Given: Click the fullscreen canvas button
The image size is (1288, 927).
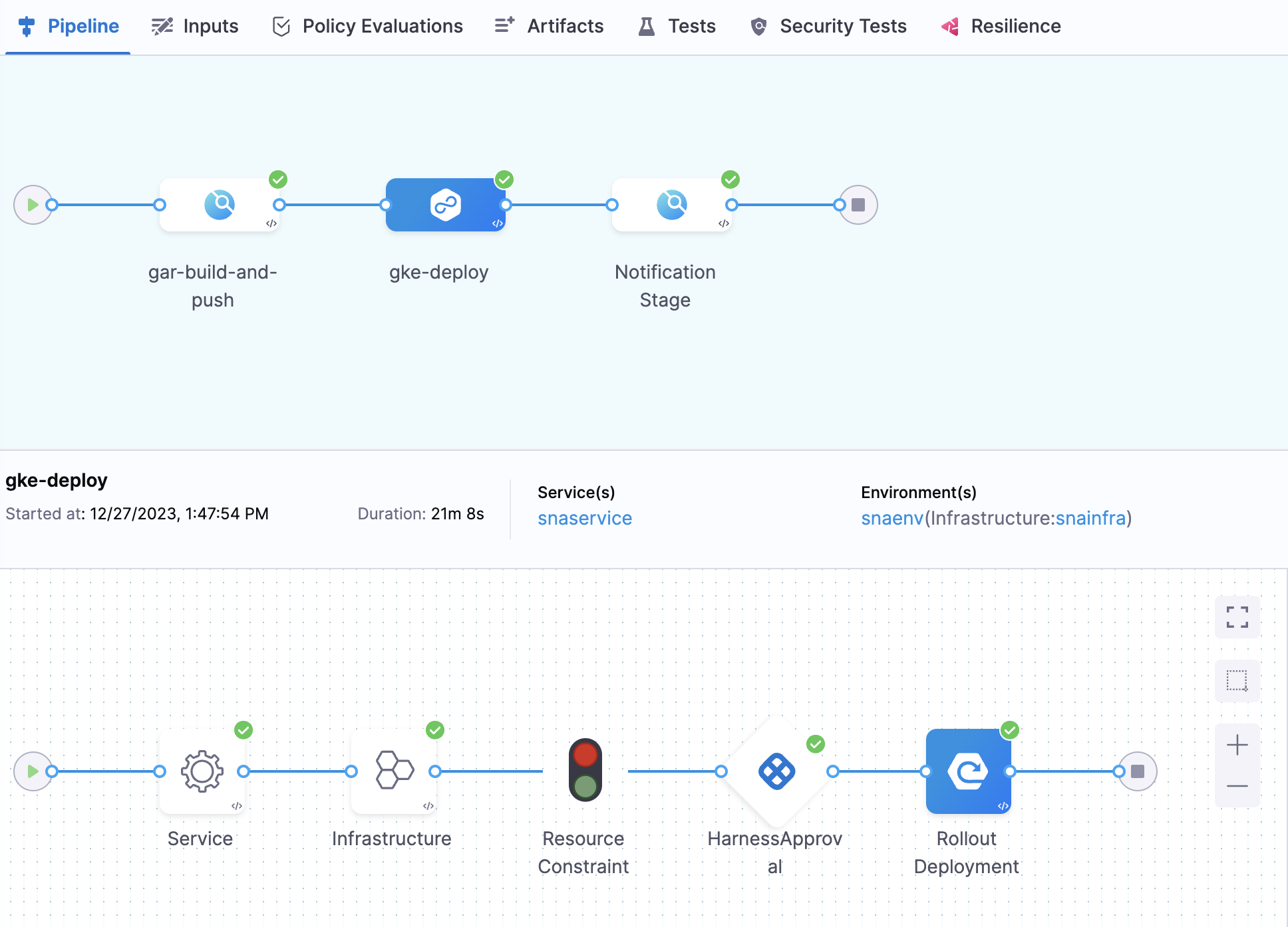Looking at the screenshot, I should pos(1237,617).
